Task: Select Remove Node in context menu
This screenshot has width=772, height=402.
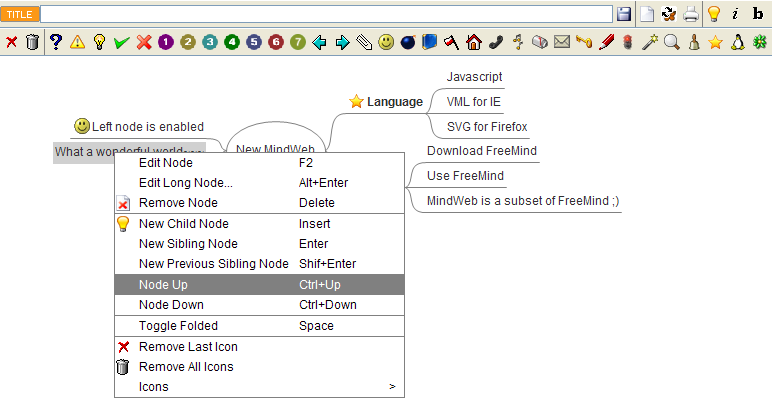Action: [259, 202]
